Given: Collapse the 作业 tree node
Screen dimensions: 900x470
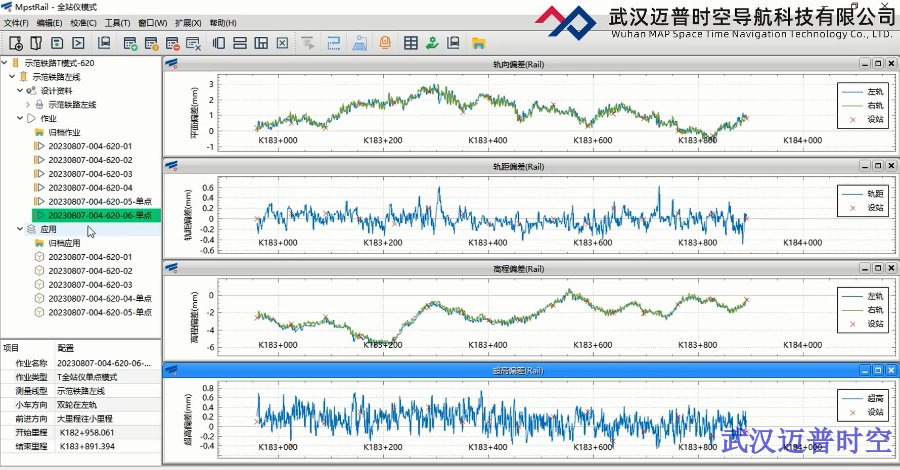Looking at the screenshot, I should click(20, 118).
